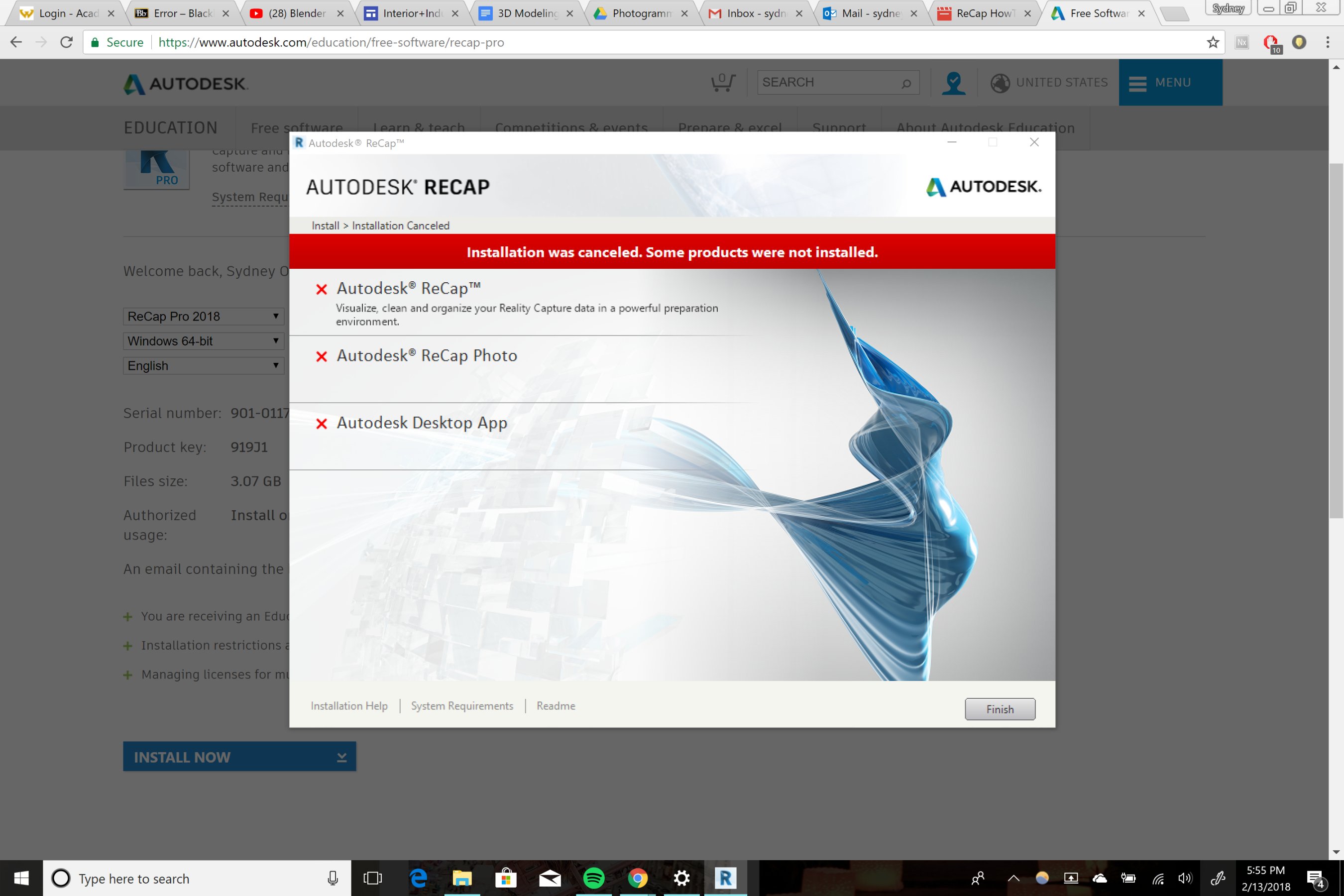
Task: Click the ReCap installer taskbar icon
Action: click(x=725, y=878)
